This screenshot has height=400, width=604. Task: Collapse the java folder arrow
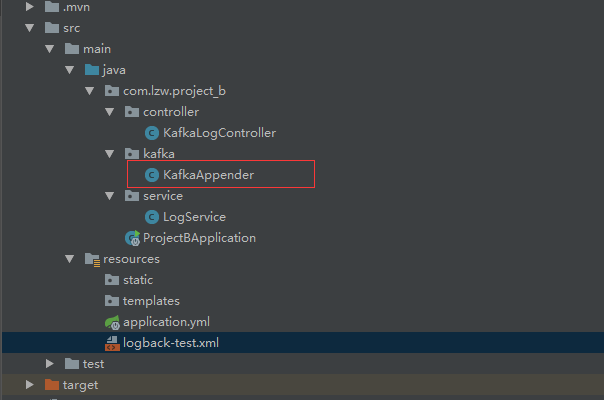point(70,70)
